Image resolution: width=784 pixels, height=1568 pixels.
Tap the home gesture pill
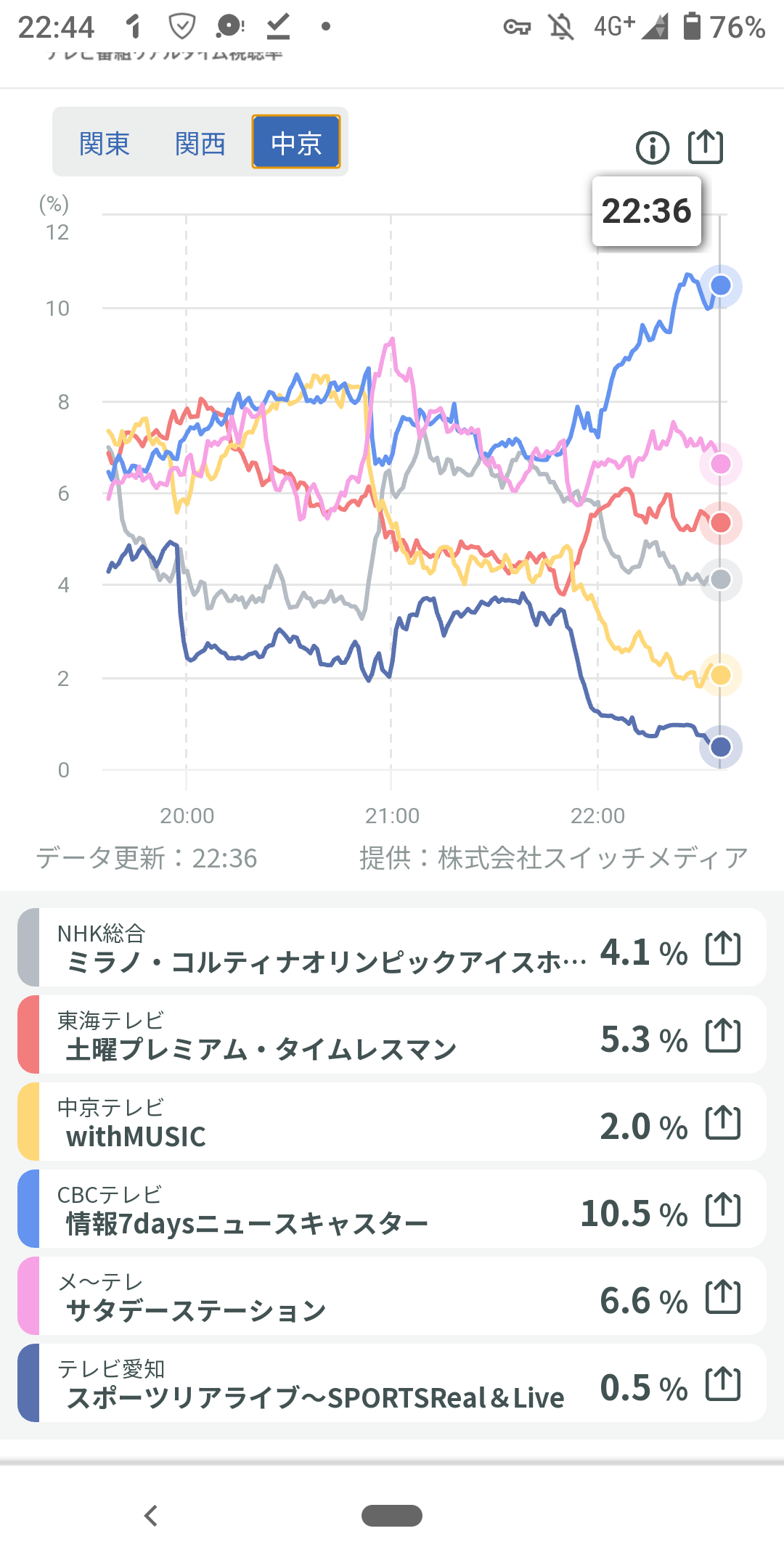(x=392, y=1516)
